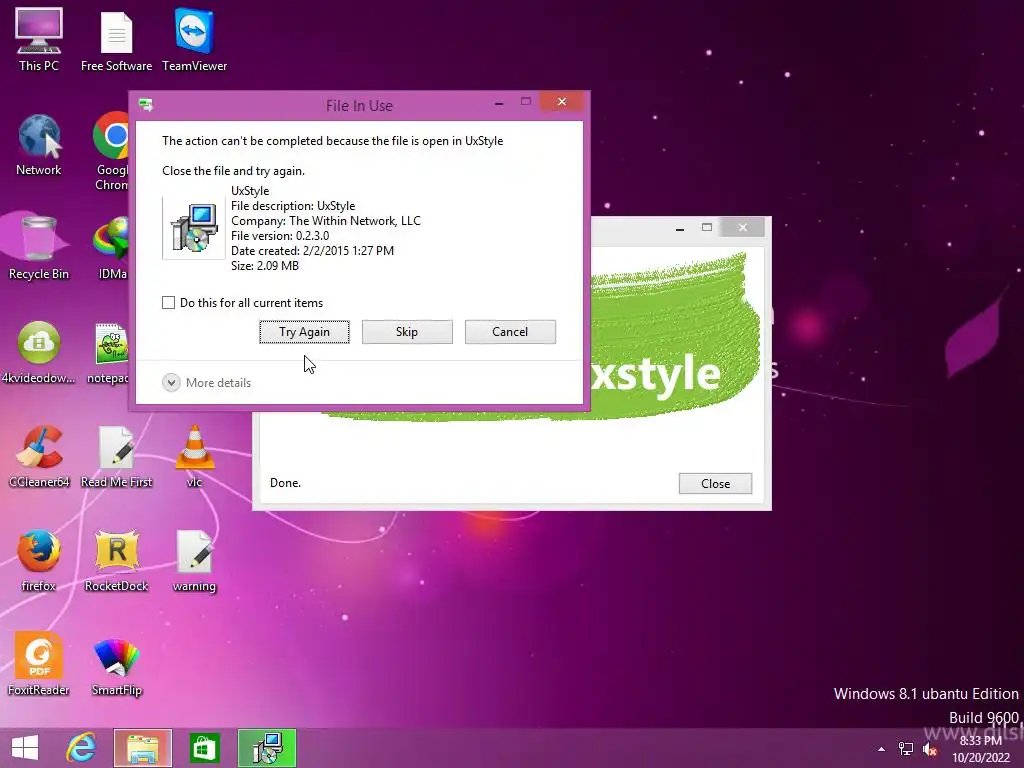Click the UxStyle file thumbnail in dialog
Image resolution: width=1024 pixels, height=768 pixels.
193,228
